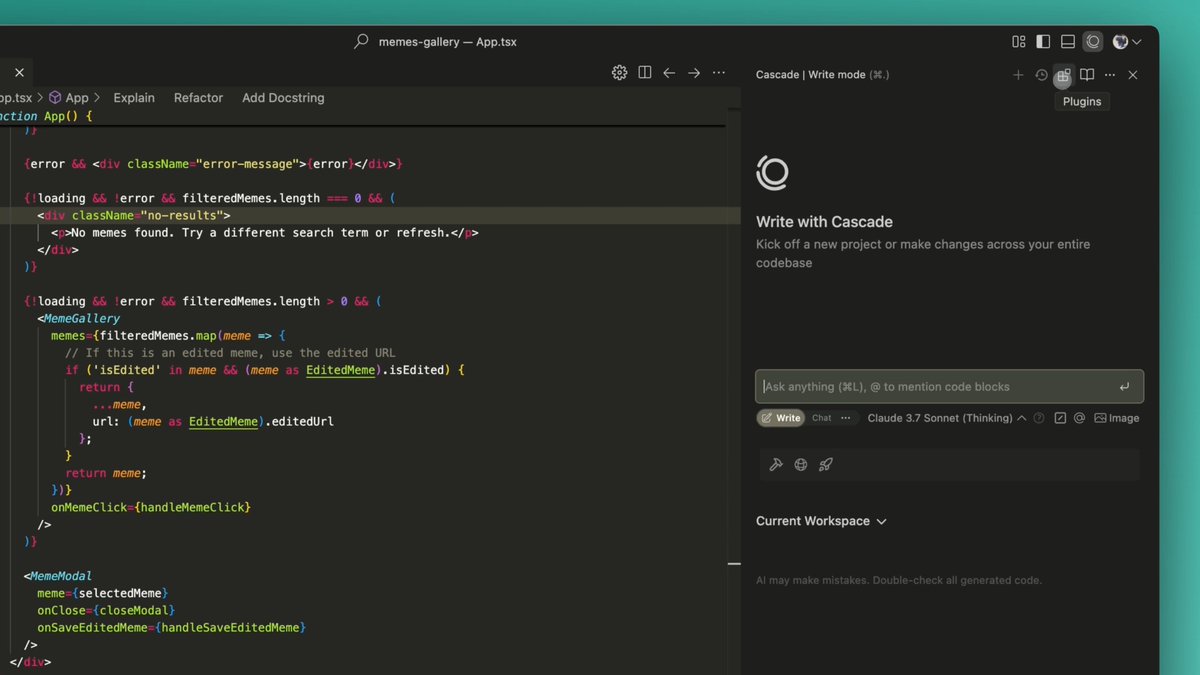This screenshot has height=675, width=1200.
Task: Click the MemeModal component tag in code
Action: click(x=61, y=576)
